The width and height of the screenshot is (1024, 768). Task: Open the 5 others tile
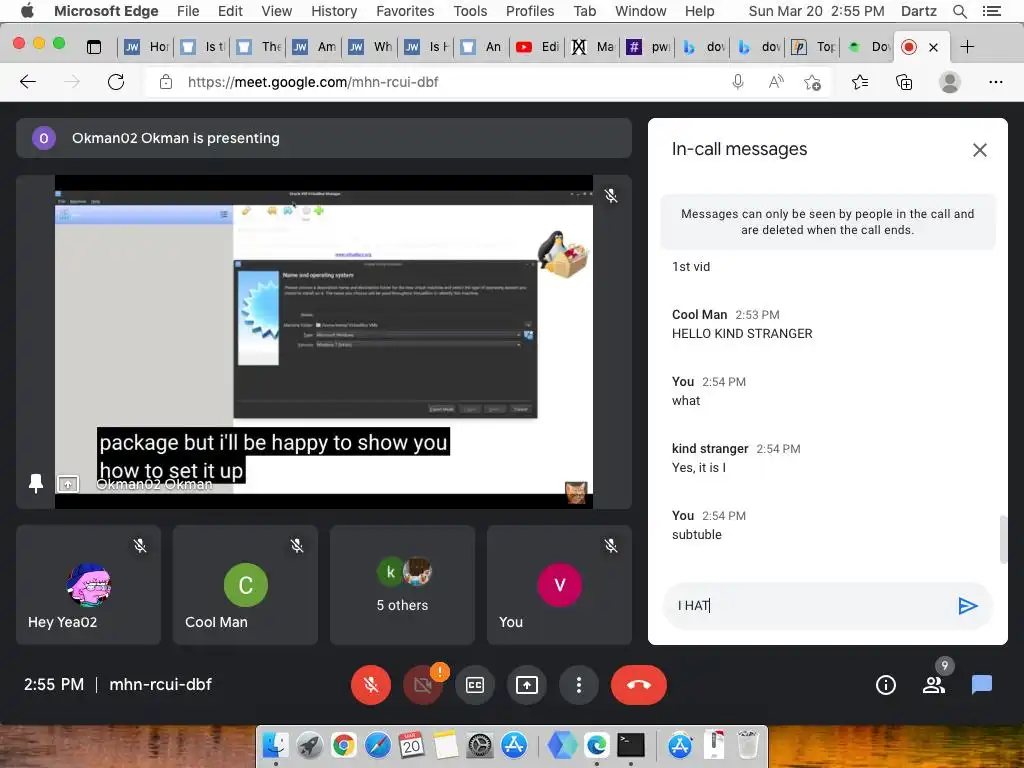(402, 584)
